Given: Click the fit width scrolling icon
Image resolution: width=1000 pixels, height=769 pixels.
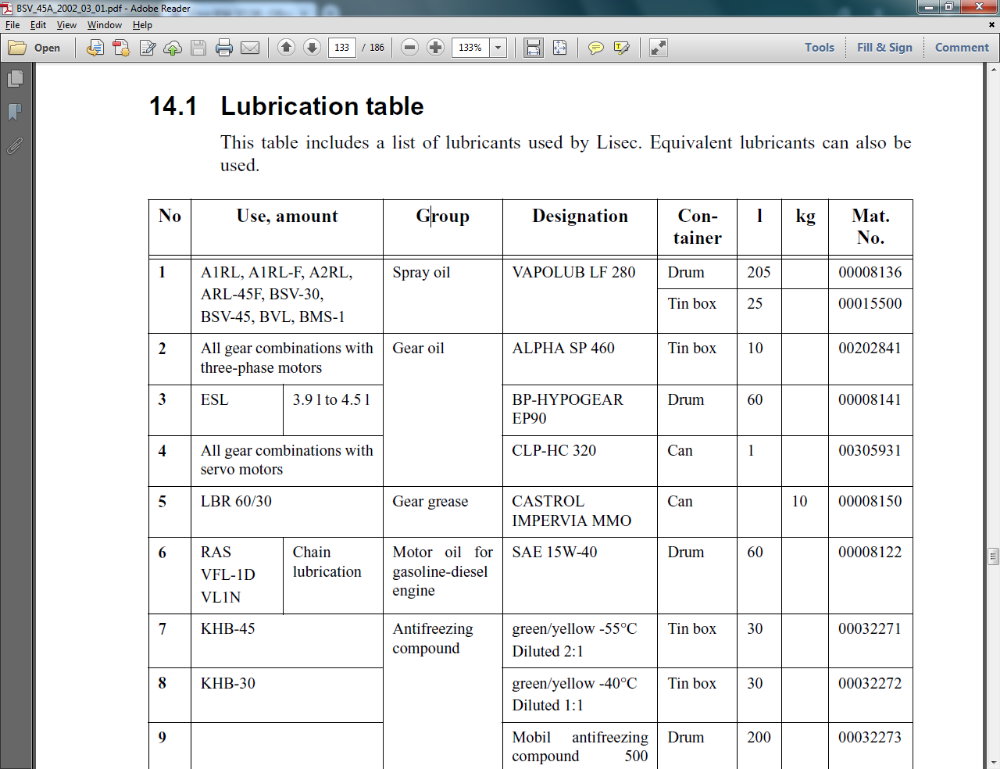Looking at the screenshot, I should tap(533, 48).
